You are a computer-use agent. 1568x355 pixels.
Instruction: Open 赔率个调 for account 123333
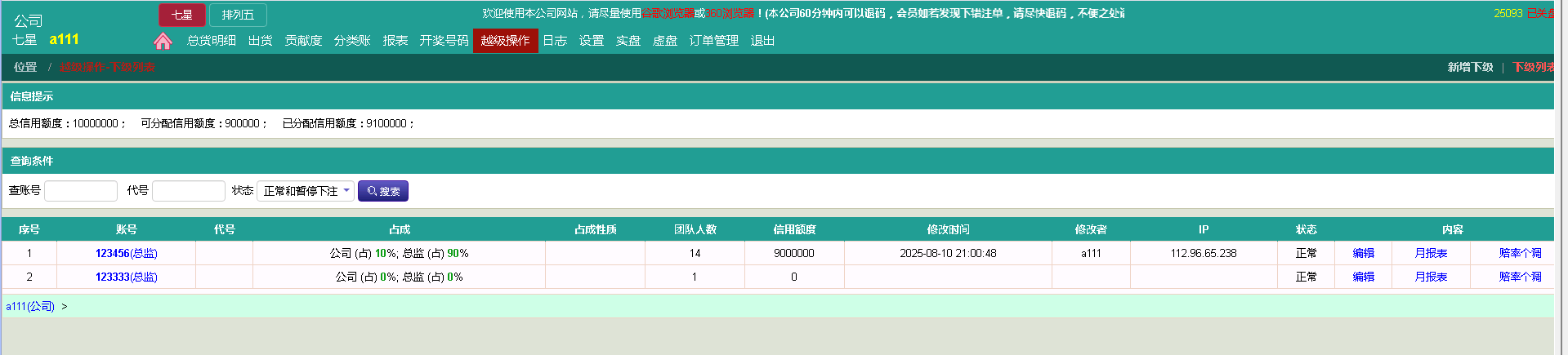[1521, 277]
